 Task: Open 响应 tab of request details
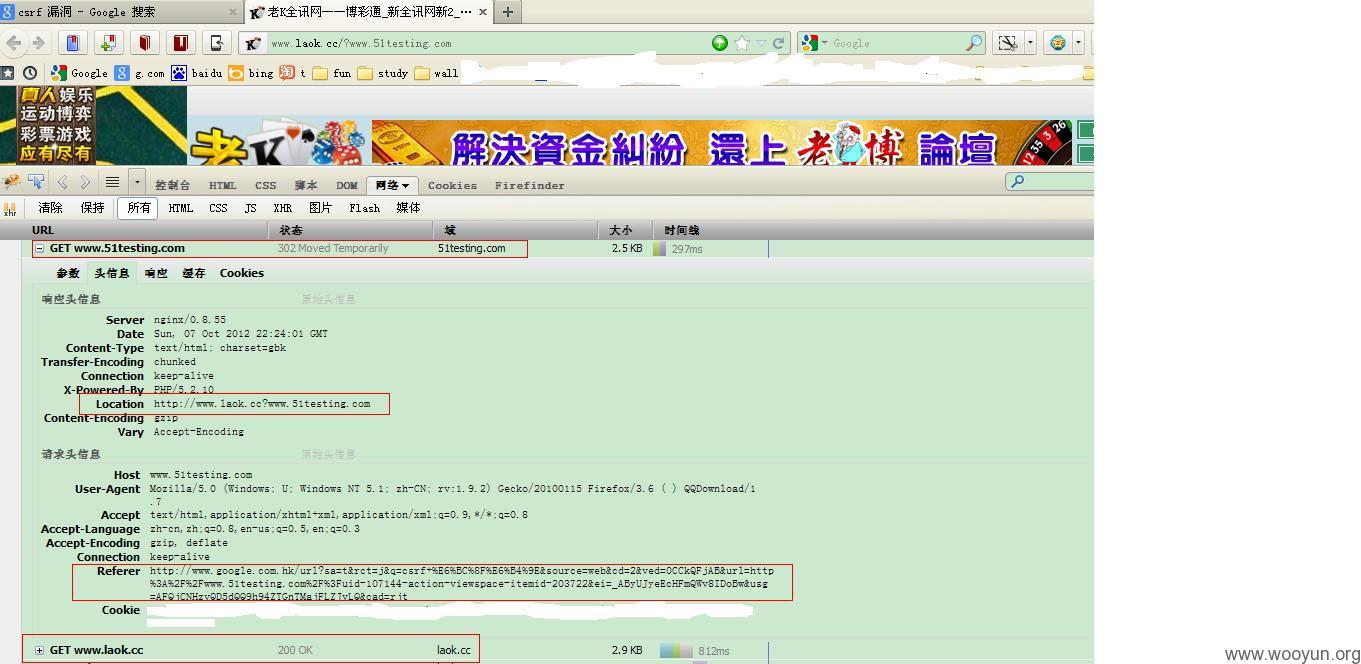tap(156, 273)
